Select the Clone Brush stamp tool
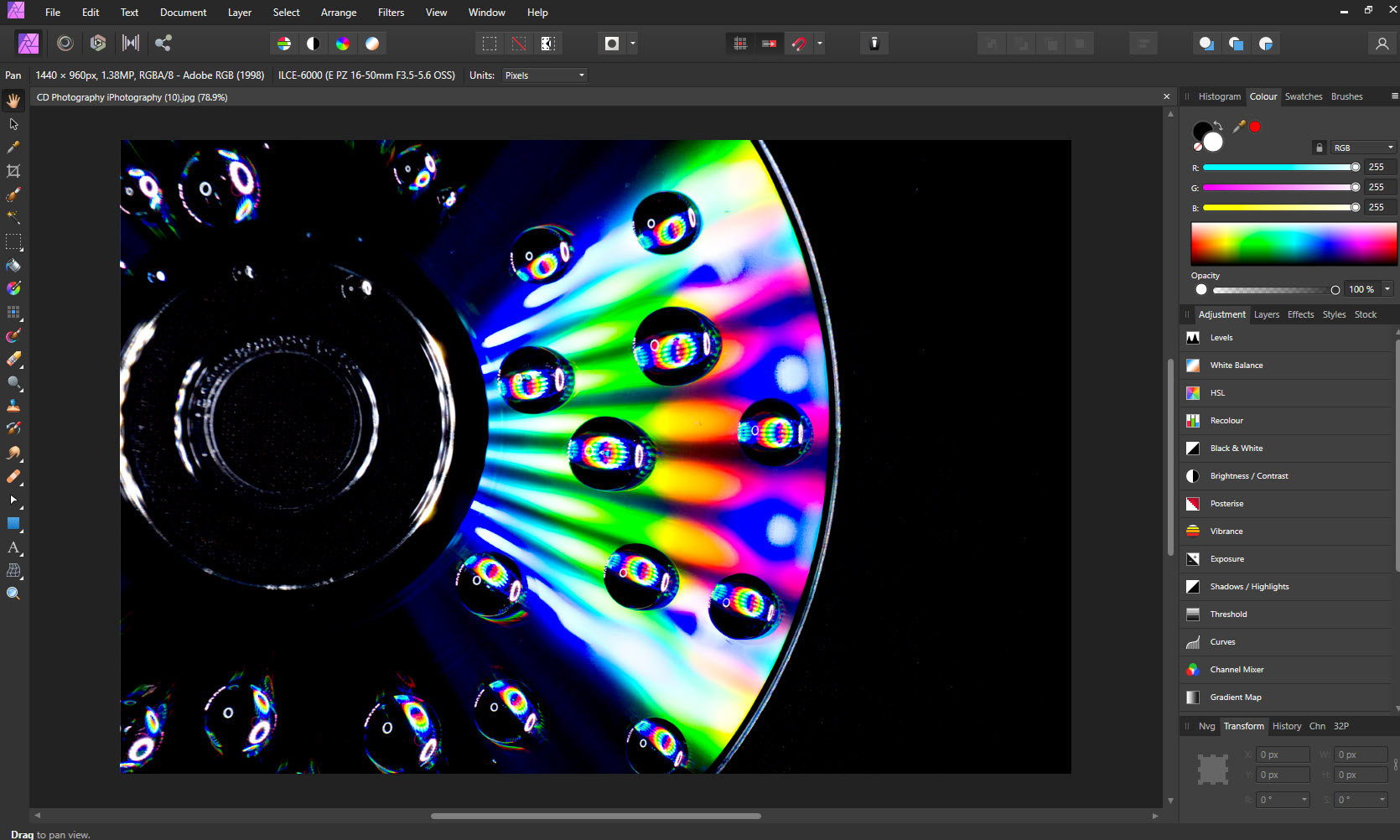Image resolution: width=1400 pixels, height=840 pixels. pos(13,406)
